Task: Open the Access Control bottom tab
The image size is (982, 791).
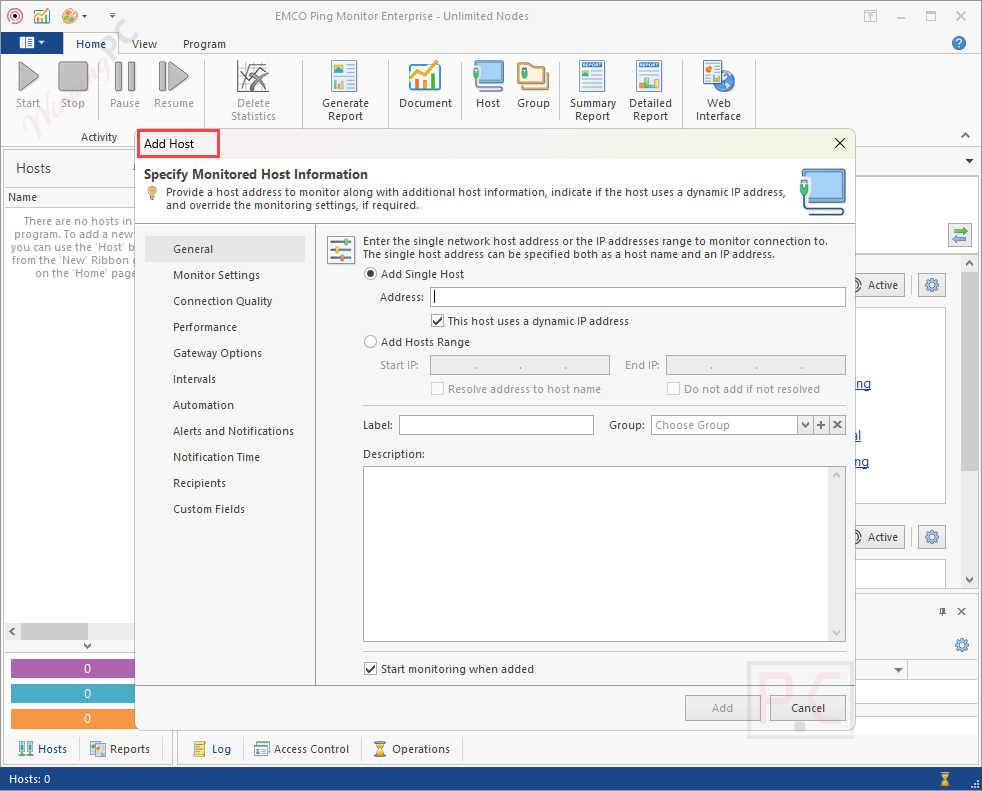Action: tap(302, 749)
